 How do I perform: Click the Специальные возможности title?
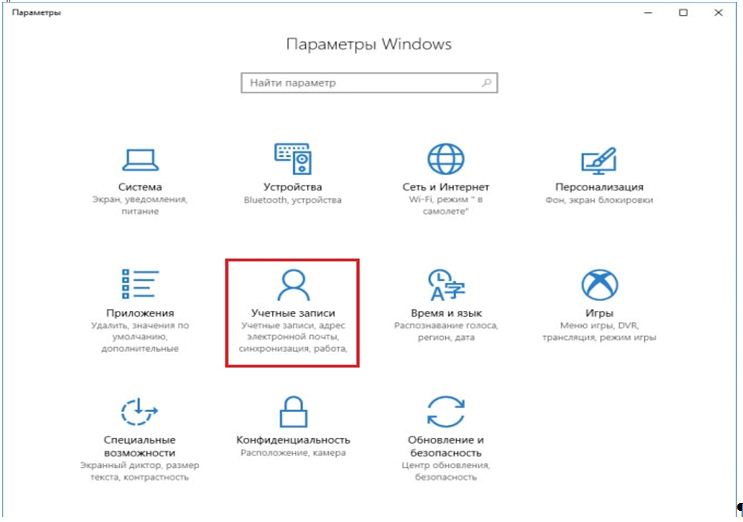(x=139, y=446)
